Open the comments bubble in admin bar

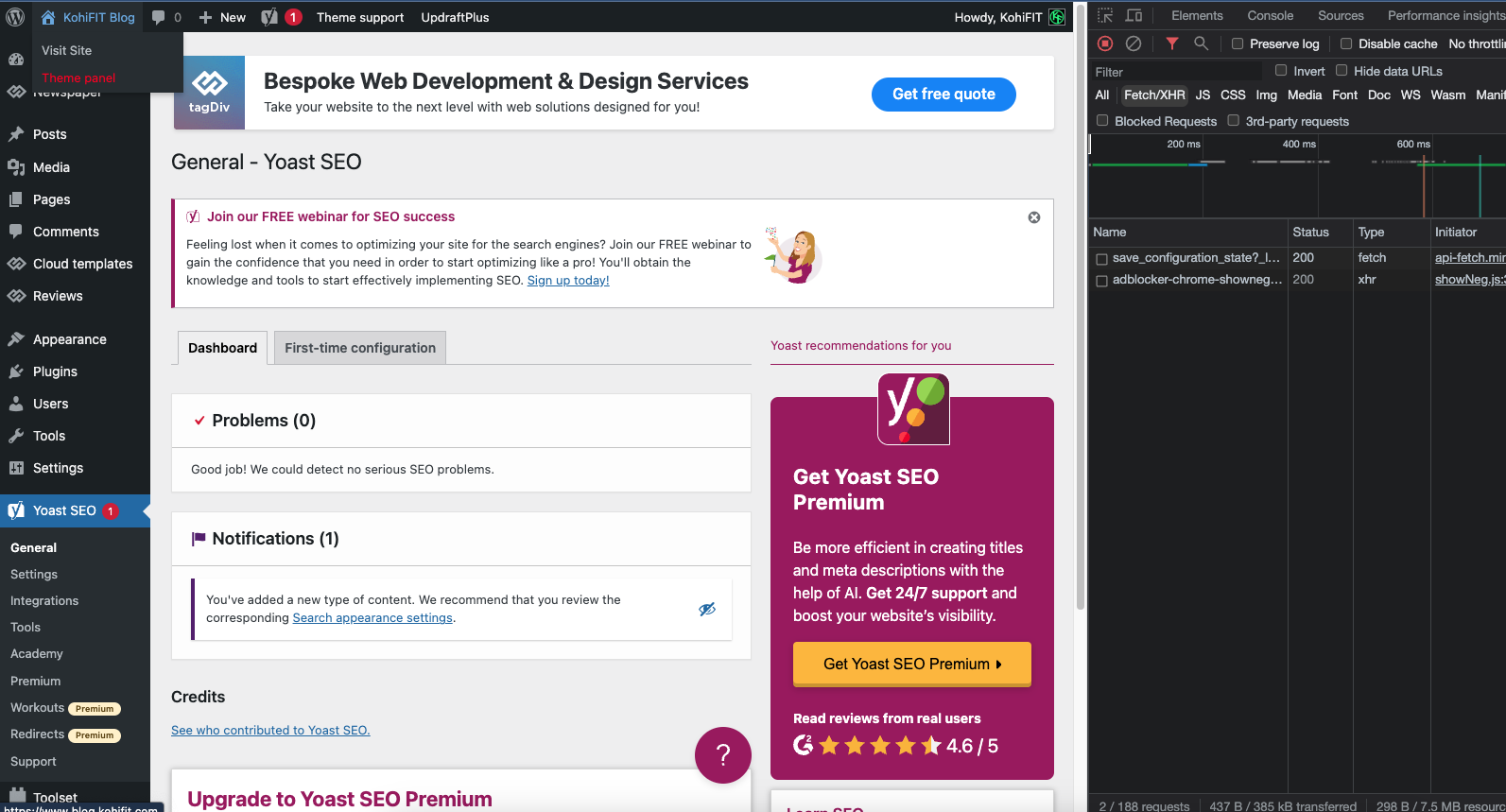(166, 17)
